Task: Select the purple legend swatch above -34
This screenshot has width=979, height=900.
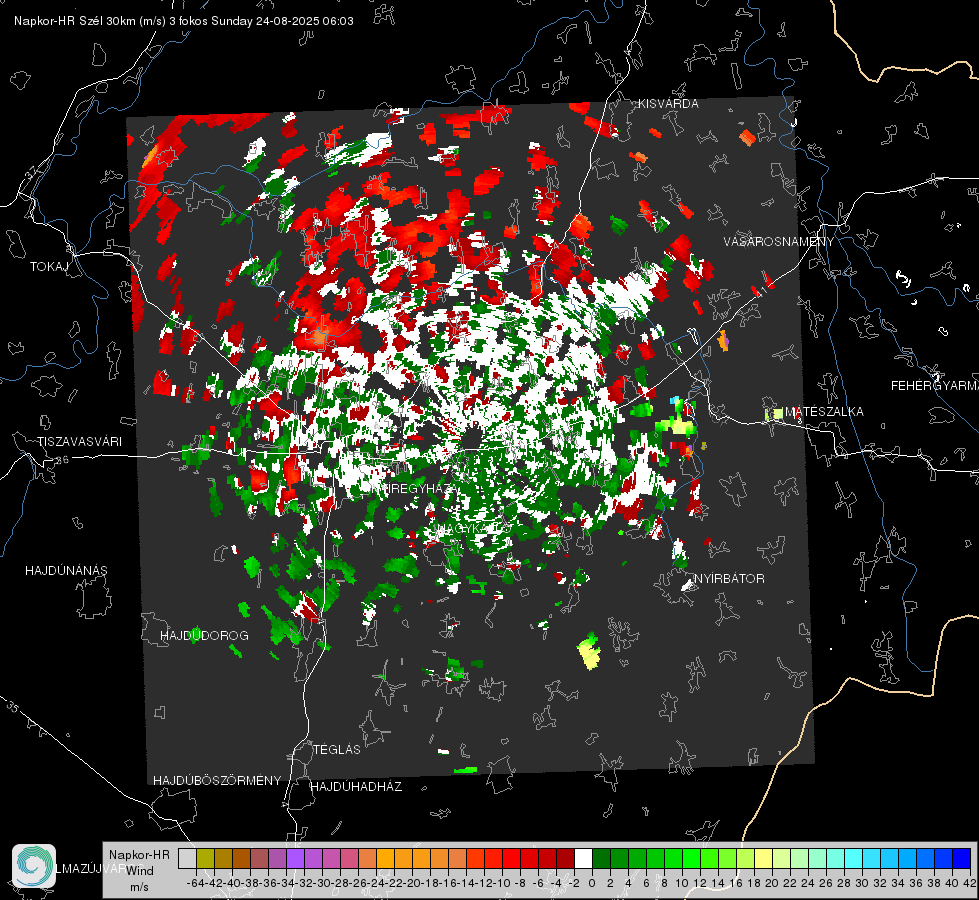Action: click(x=295, y=858)
